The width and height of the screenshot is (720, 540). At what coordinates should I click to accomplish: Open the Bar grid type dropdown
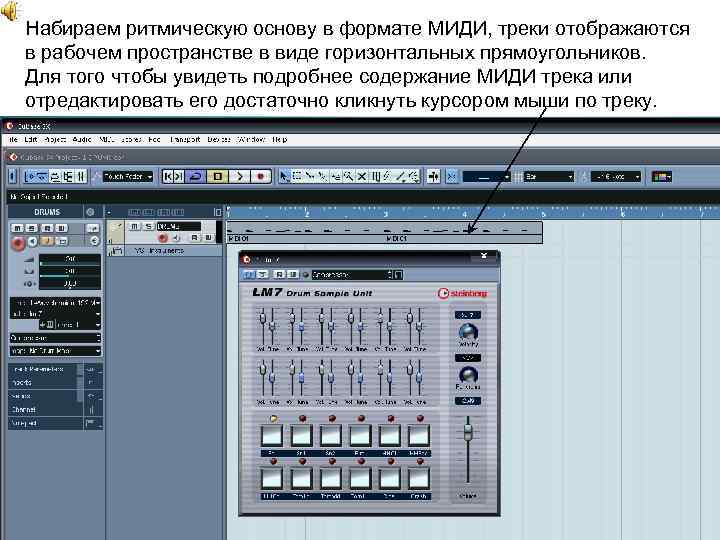[549, 176]
